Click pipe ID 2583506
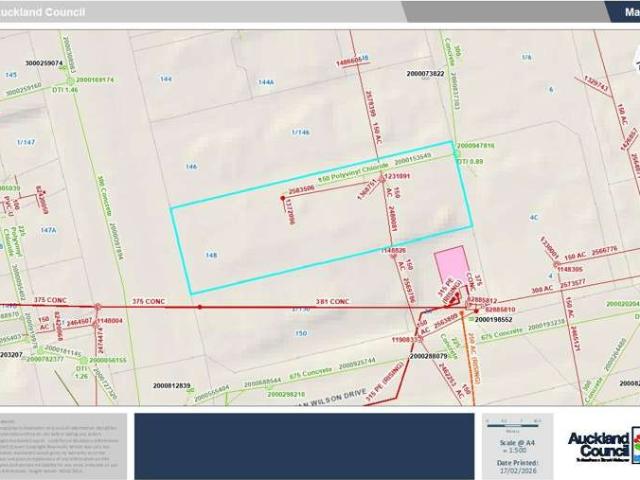The image size is (640, 480). point(301,189)
